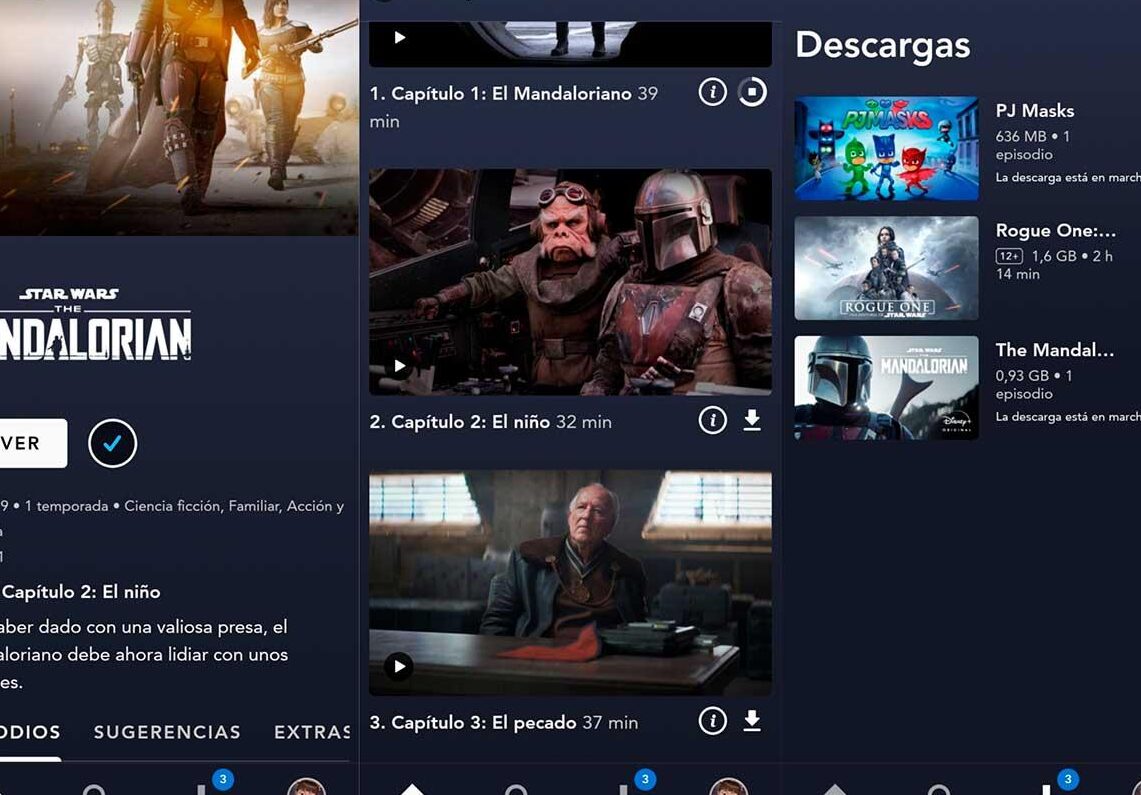Go to Home on Descargas screen nav bar

pos(835,788)
